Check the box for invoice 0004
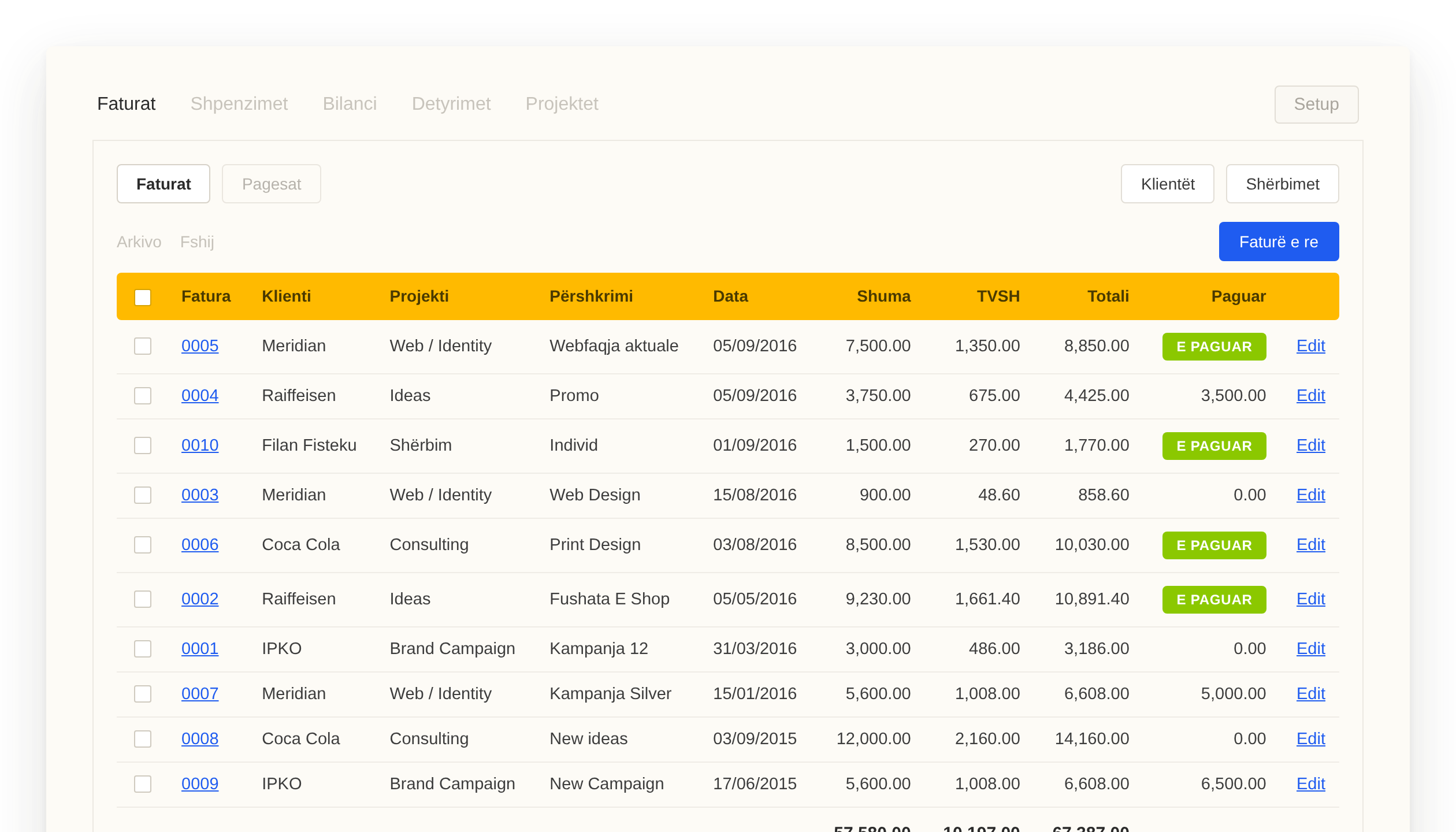 [x=143, y=396]
